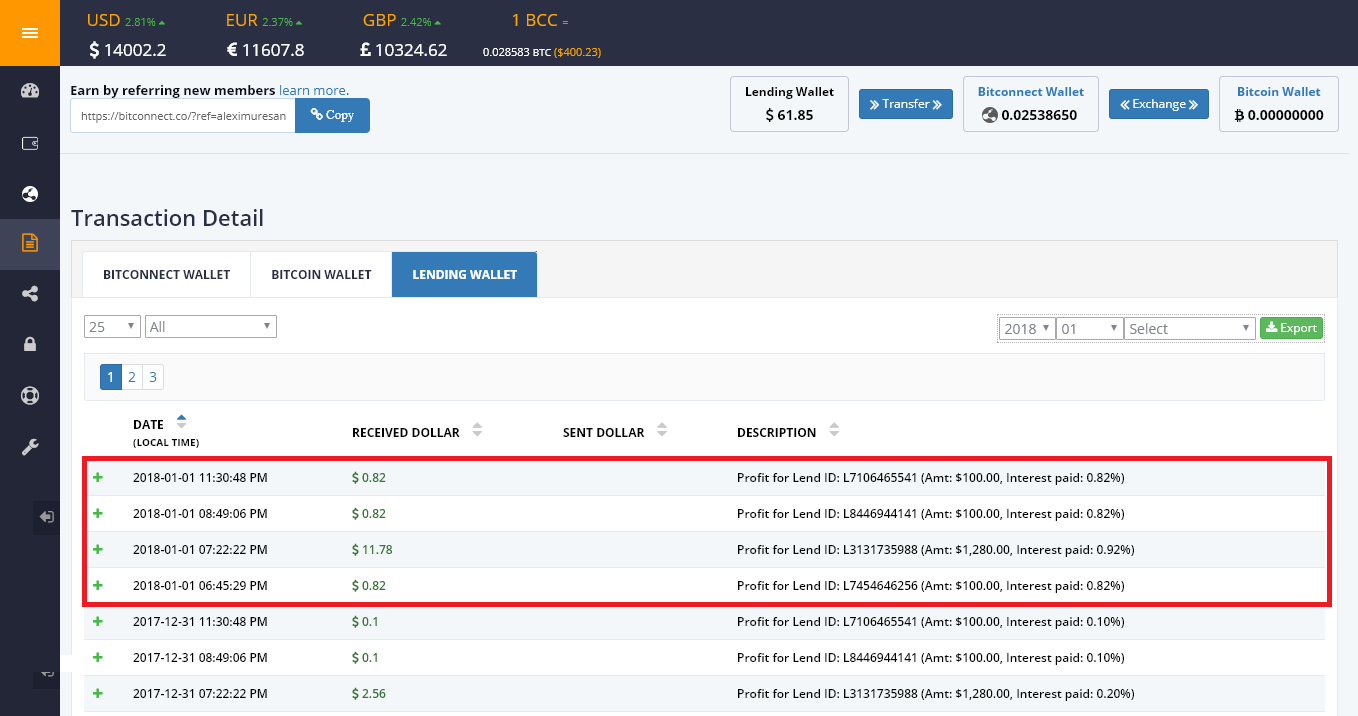Open the globe sidebar icon
Image resolution: width=1358 pixels, height=716 pixels.
(x=29, y=194)
